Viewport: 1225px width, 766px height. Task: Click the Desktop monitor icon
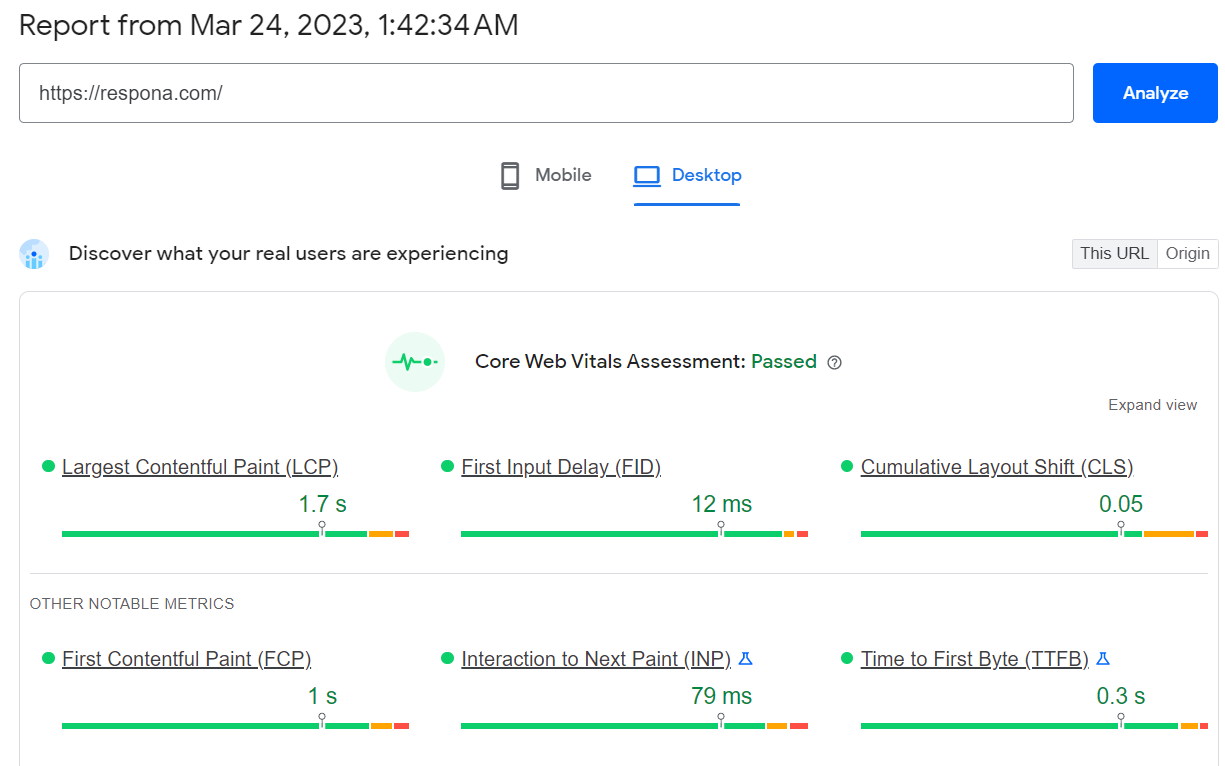646,174
